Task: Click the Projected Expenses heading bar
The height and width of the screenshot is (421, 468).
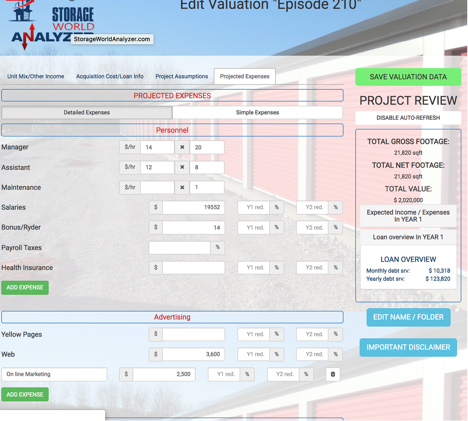Action: [x=172, y=96]
